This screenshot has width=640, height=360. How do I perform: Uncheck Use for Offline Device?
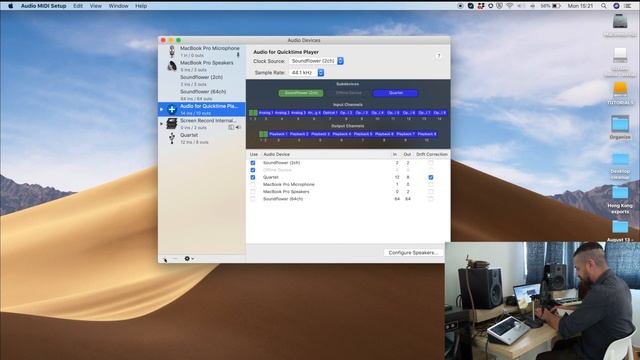click(253, 170)
